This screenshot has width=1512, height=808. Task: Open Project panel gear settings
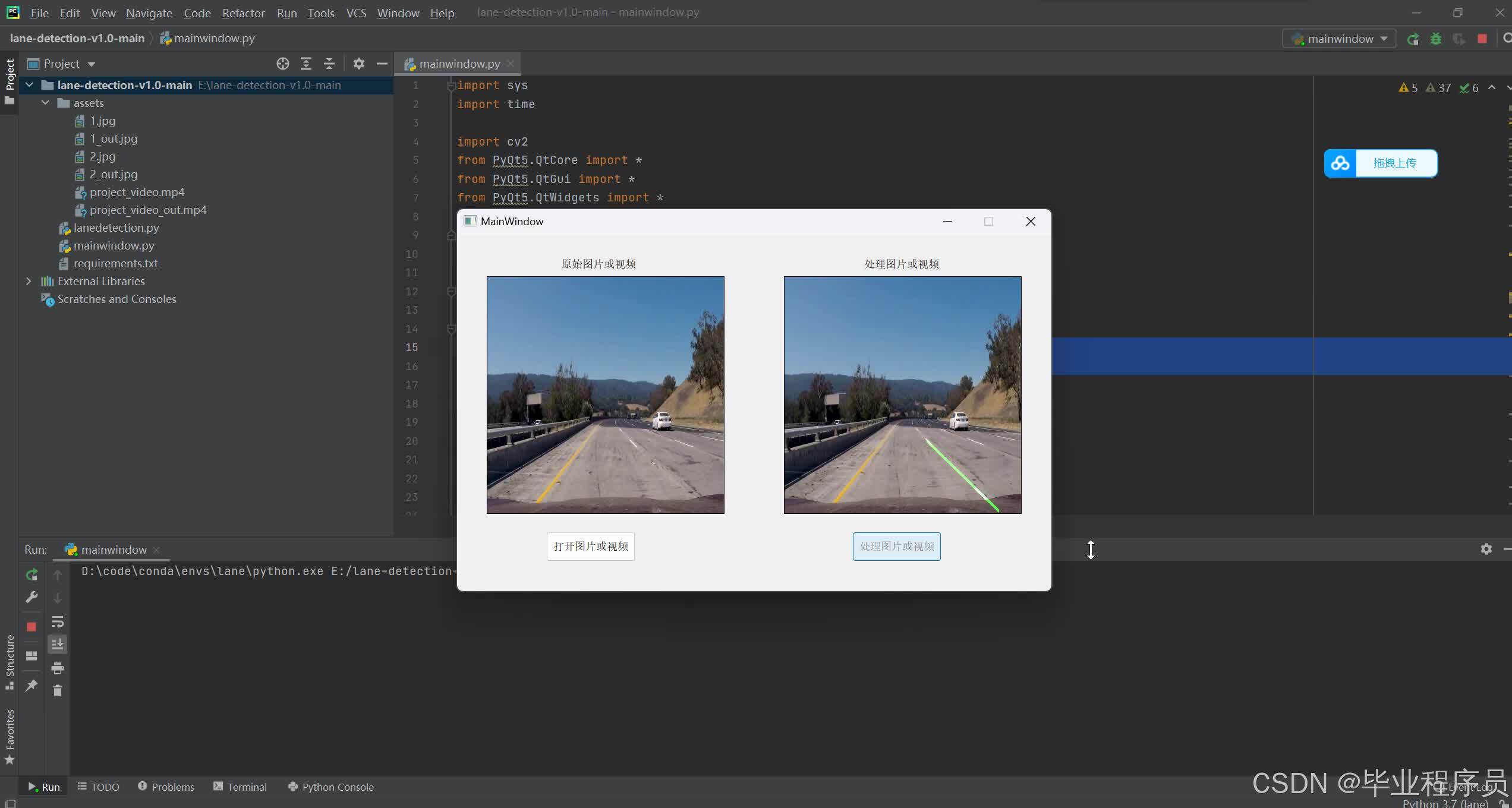[x=358, y=64]
